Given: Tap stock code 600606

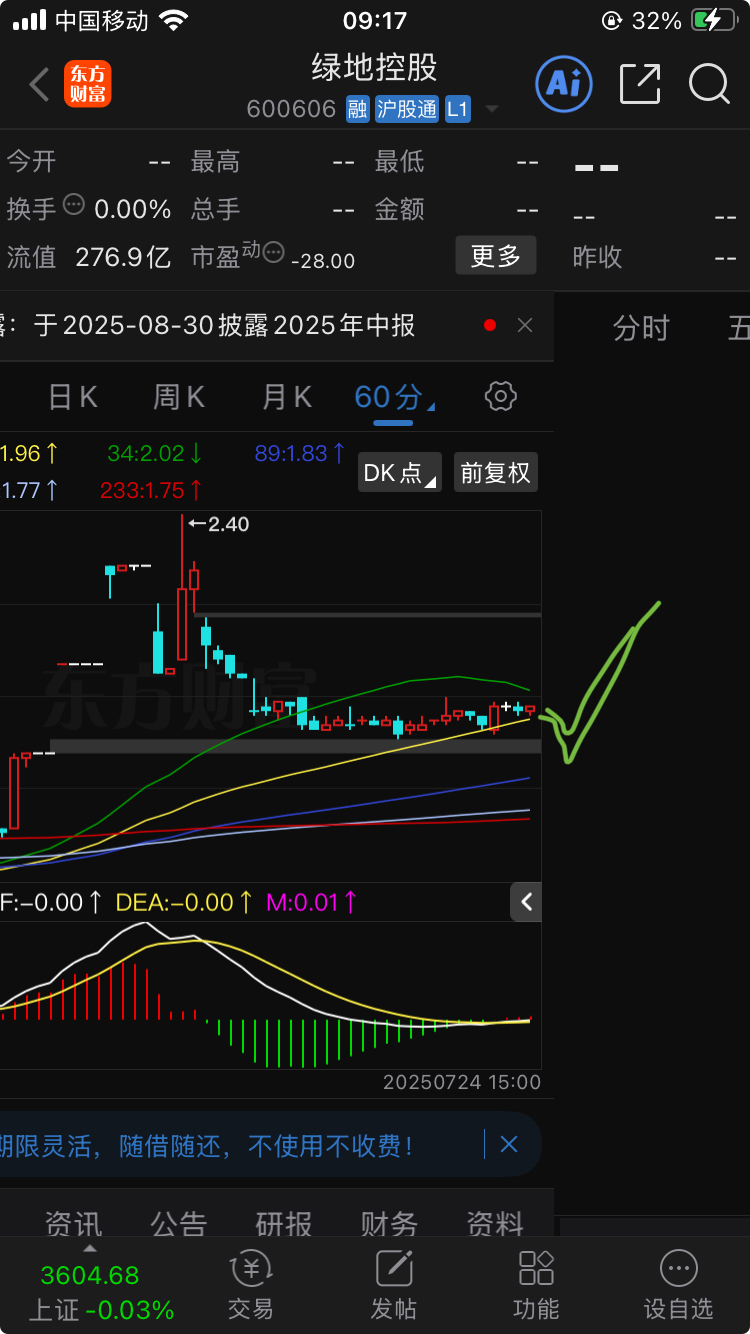Looking at the screenshot, I should pyautogui.click(x=291, y=109).
